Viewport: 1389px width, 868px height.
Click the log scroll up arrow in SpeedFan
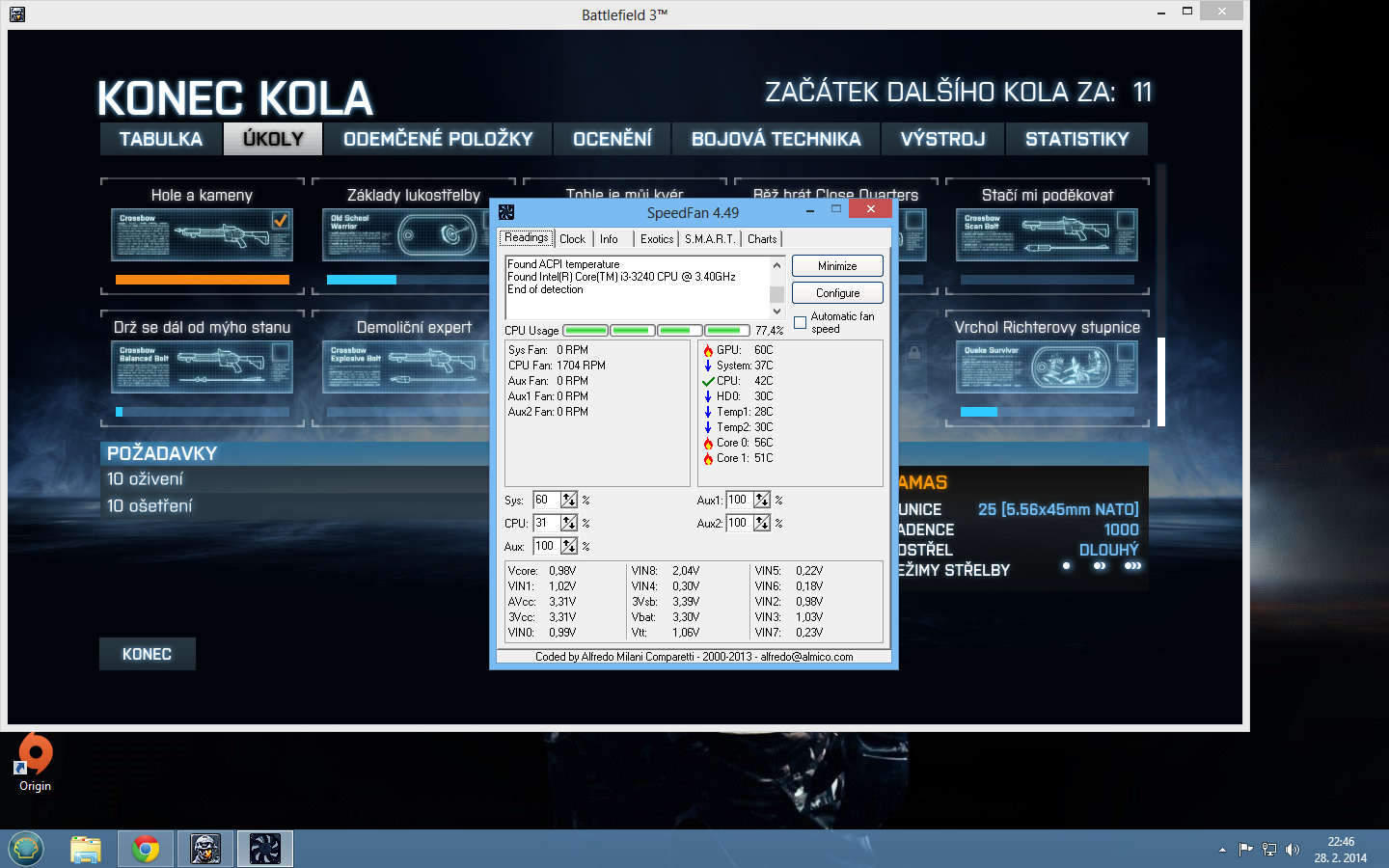coord(776,264)
